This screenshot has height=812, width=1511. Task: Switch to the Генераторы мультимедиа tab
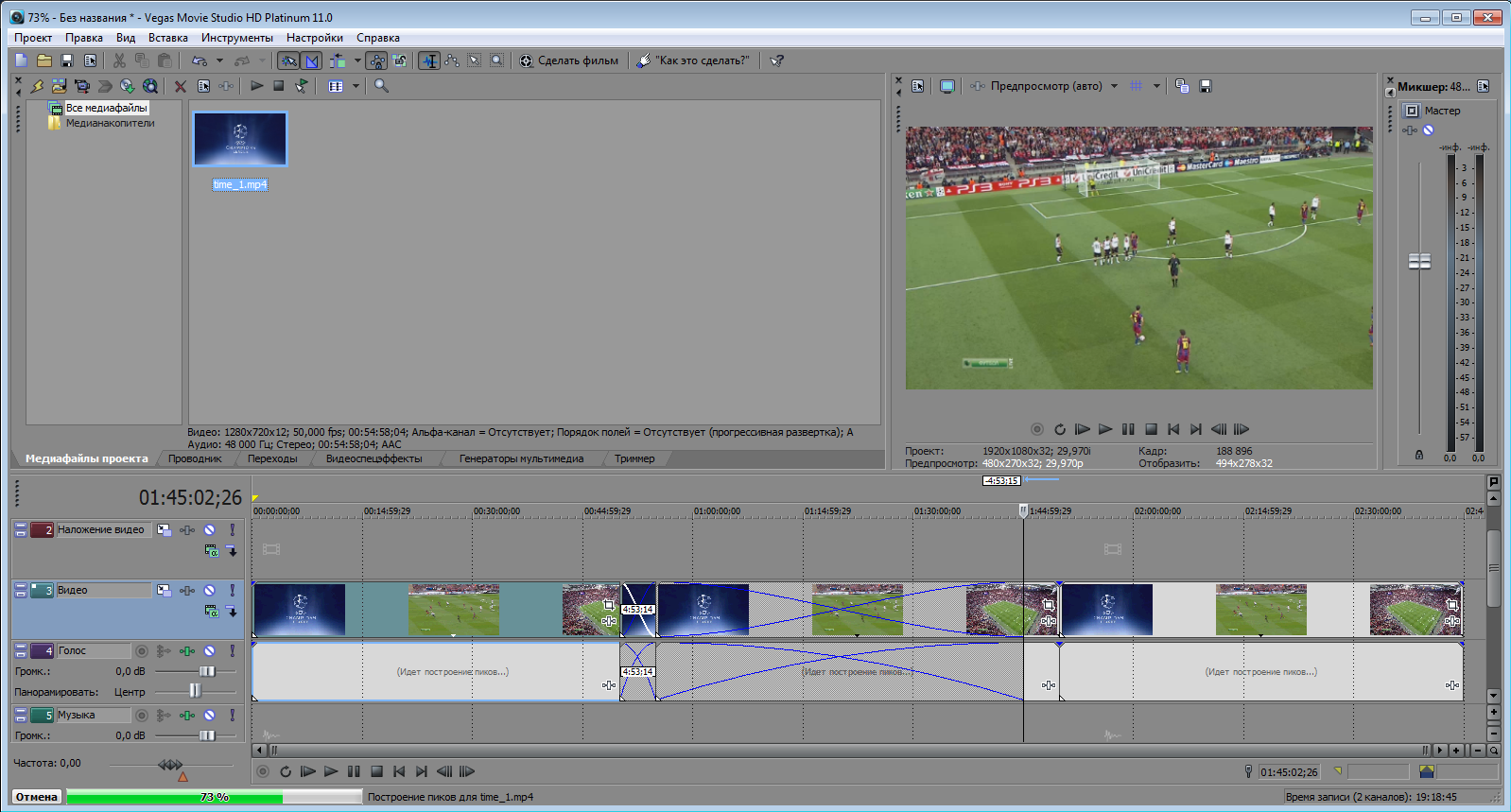(521, 458)
